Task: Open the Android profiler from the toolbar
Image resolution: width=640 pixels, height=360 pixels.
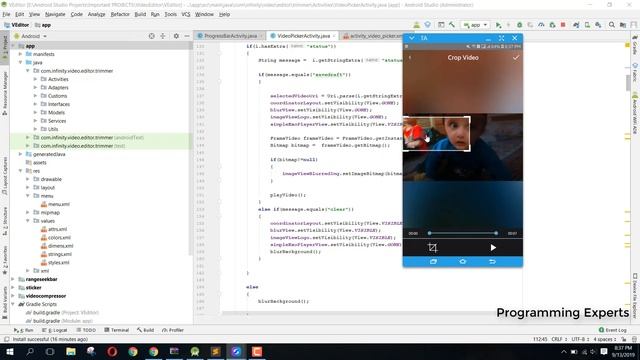Action: coord(541,25)
